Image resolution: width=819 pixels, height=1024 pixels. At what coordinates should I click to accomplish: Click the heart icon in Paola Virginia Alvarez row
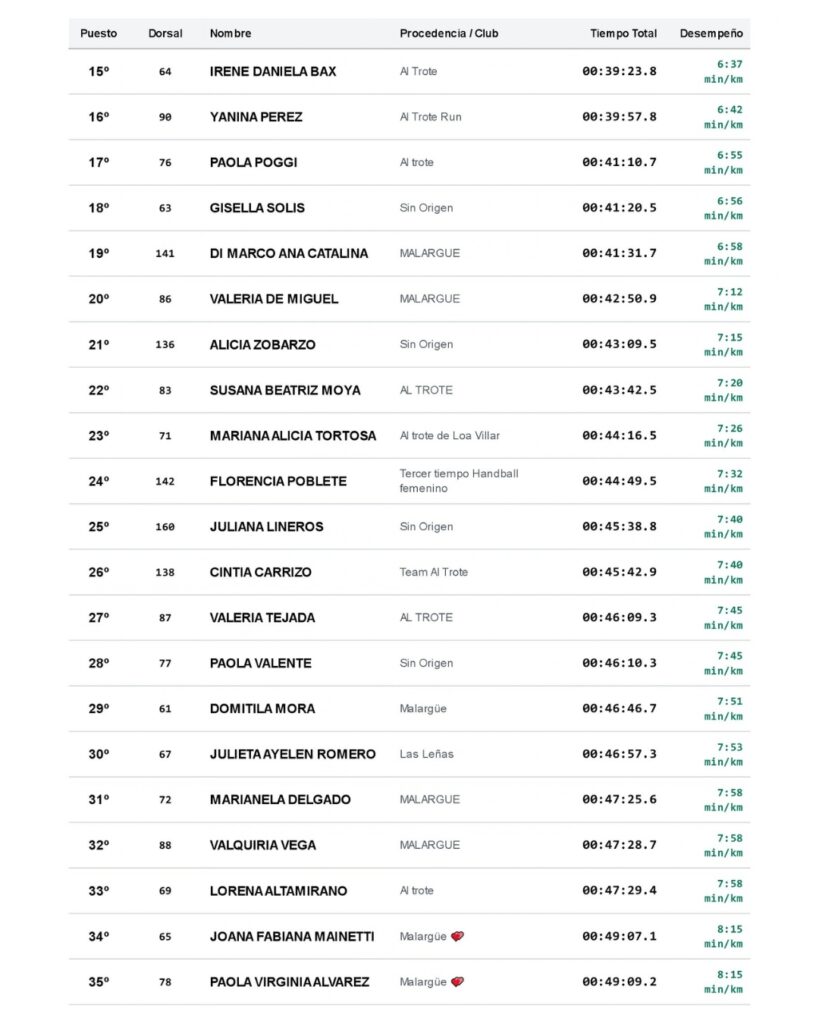[457, 982]
